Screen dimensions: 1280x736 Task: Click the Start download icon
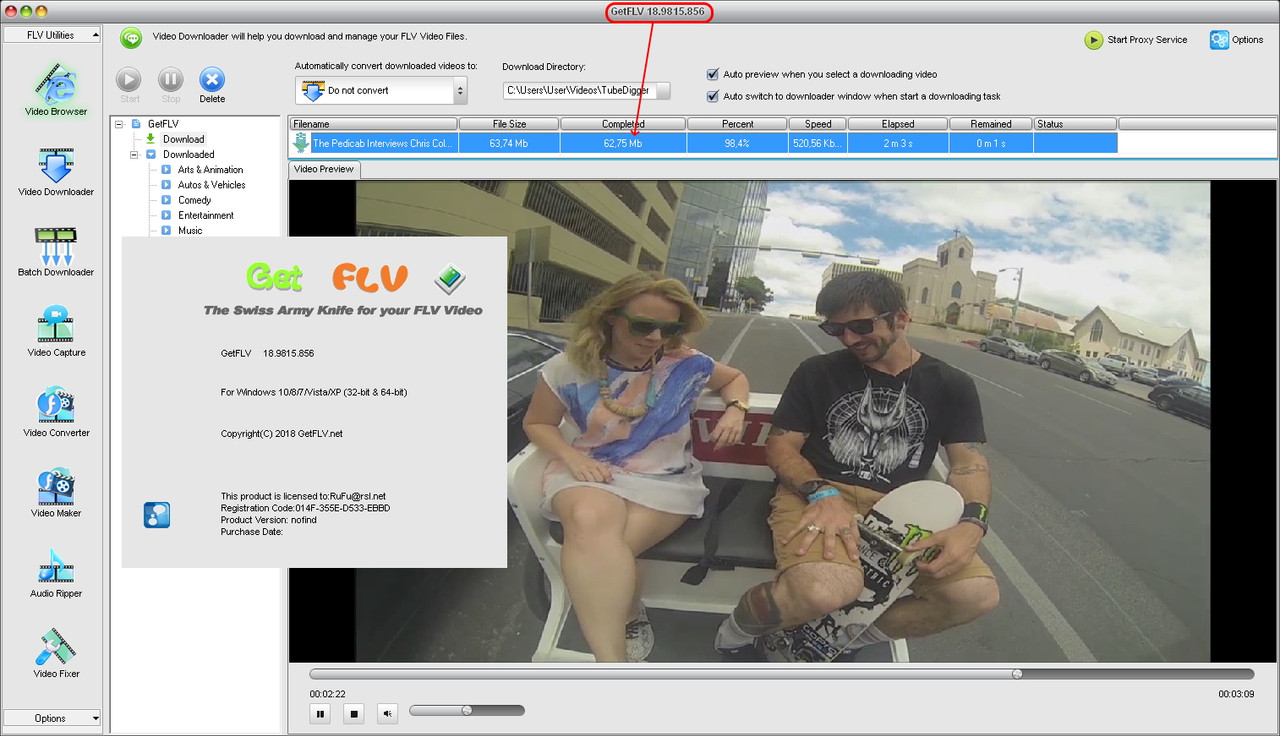click(x=129, y=80)
